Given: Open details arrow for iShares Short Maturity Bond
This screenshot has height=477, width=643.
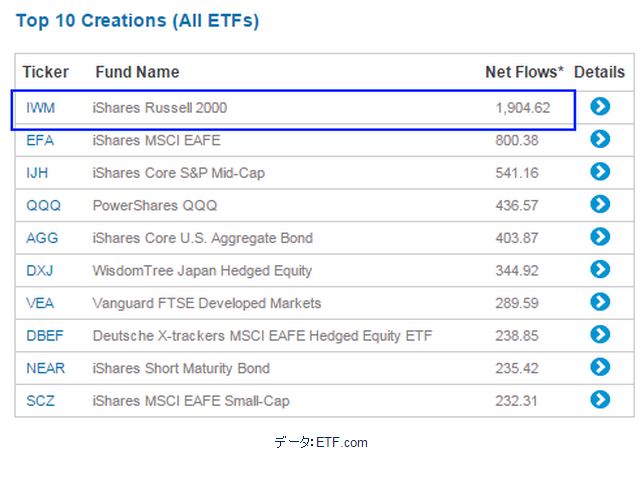Looking at the screenshot, I should click(600, 367).
